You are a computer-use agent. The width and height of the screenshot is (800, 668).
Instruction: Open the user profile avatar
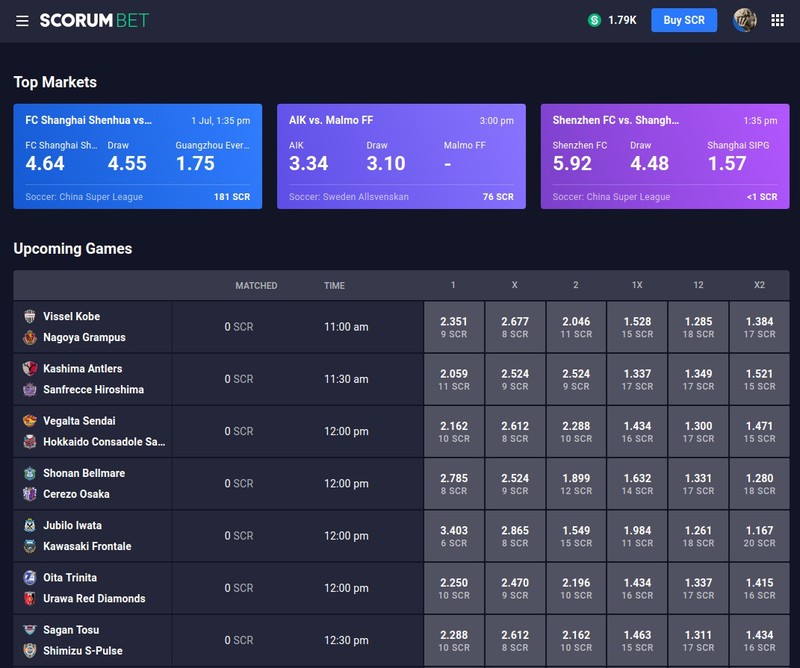[744, 20]
